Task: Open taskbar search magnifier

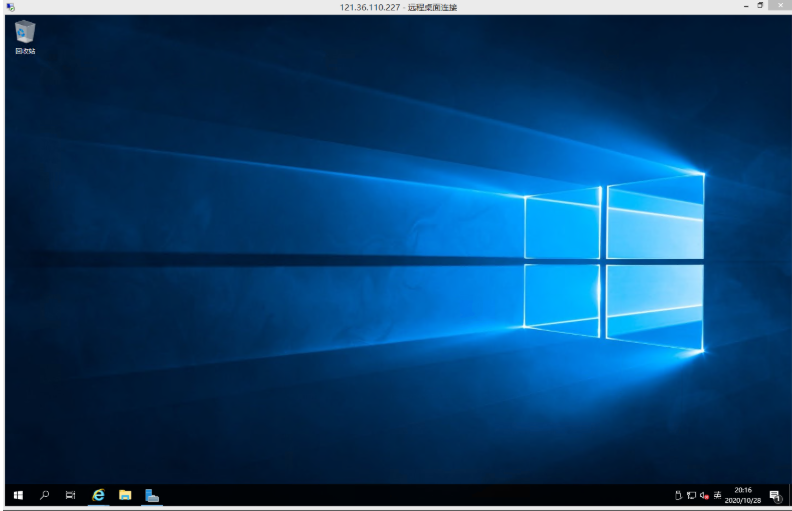Action: pos(44,495)
